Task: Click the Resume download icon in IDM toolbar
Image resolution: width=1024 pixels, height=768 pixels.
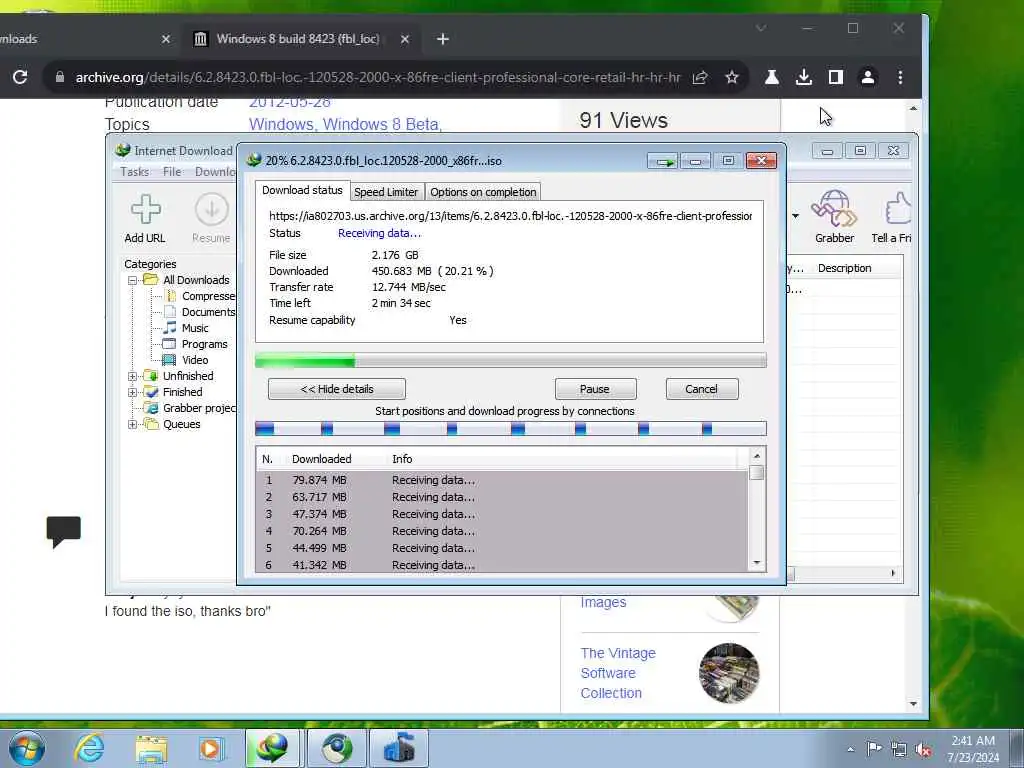Action: coord(211,209)
